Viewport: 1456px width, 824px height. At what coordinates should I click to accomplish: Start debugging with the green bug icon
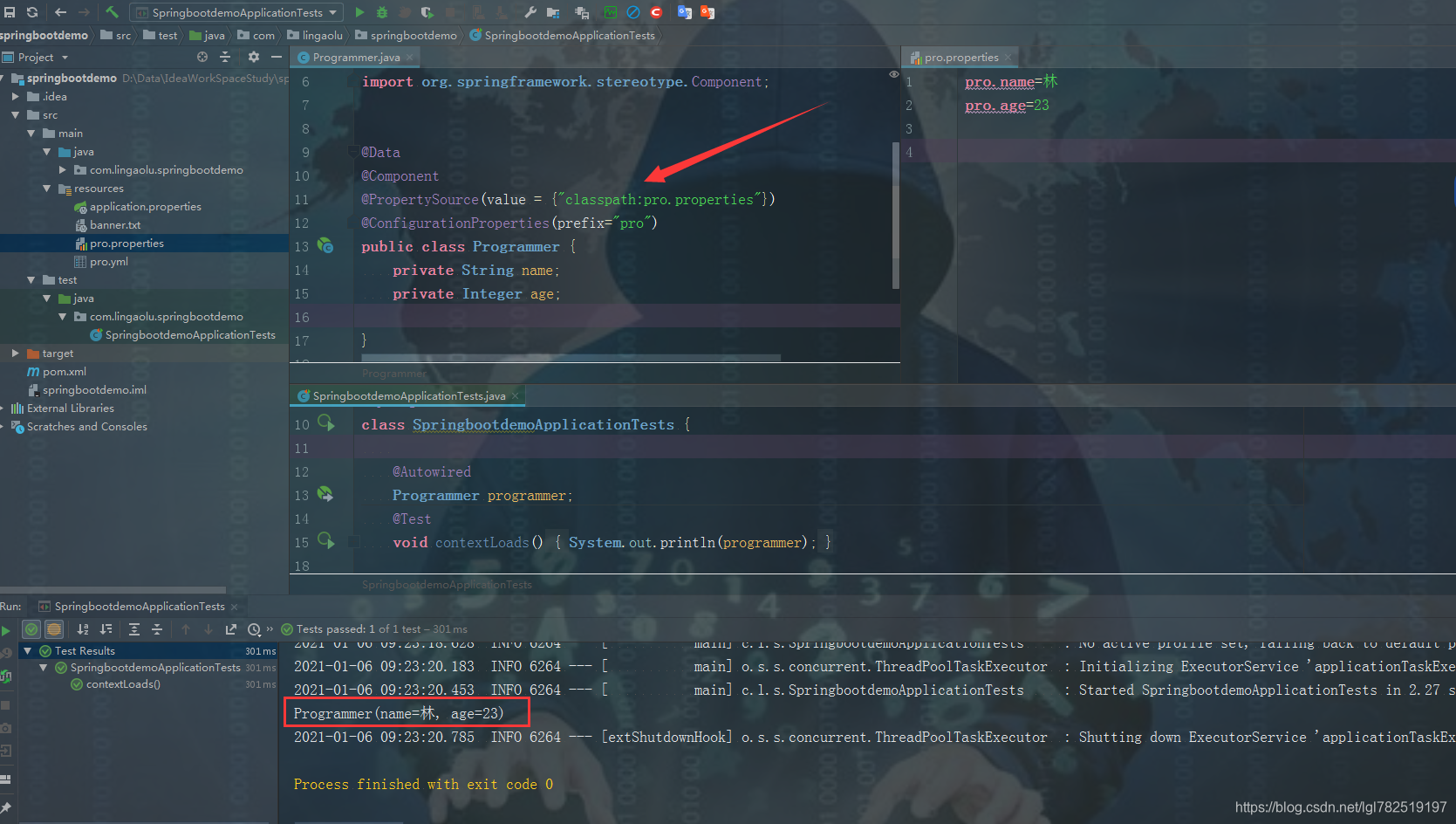[382, 12]
